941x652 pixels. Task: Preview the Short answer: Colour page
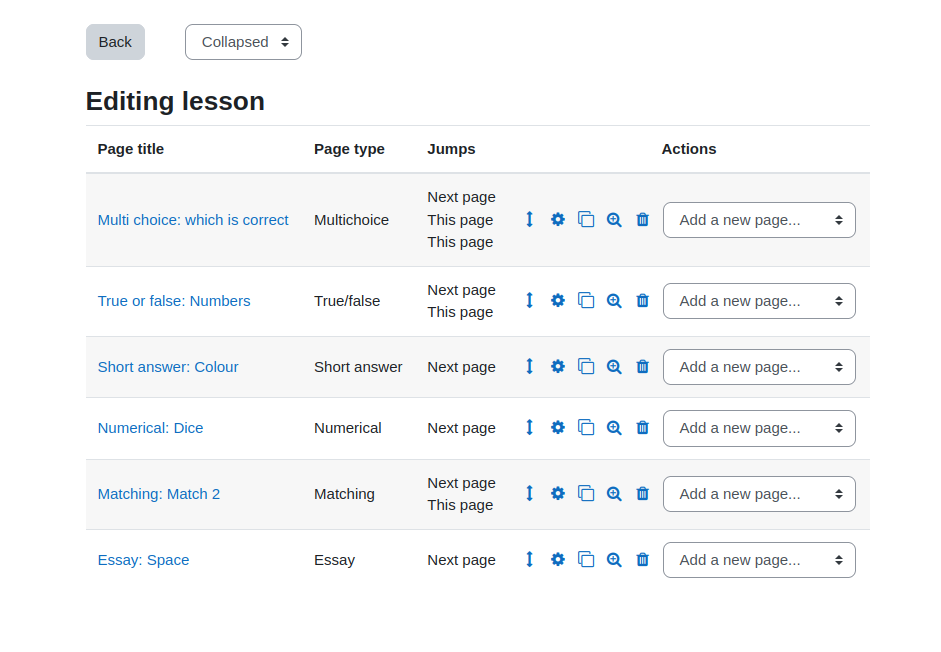(x=614, y=366)
